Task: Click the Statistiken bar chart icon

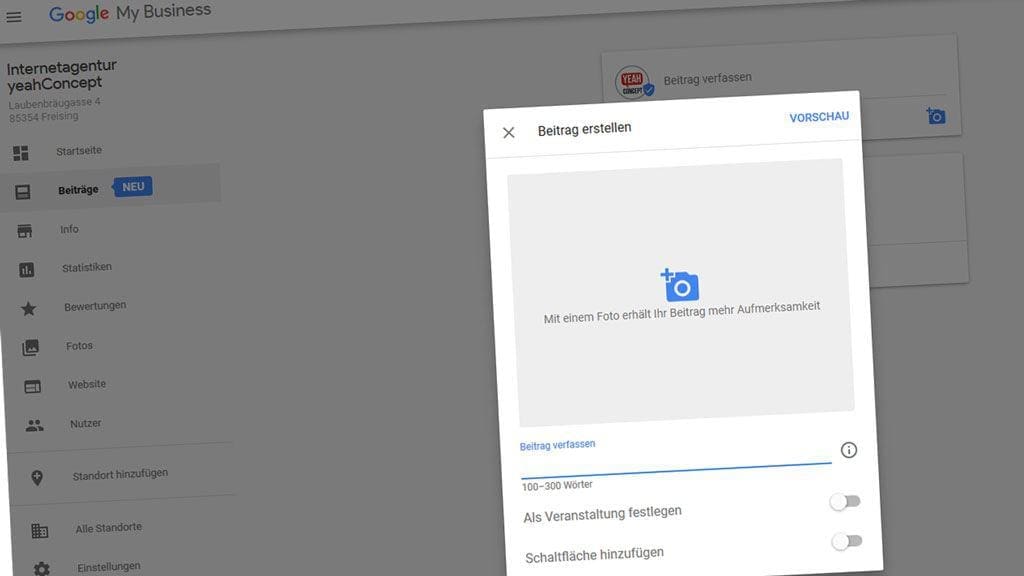Action: click(x=27, y=270)
